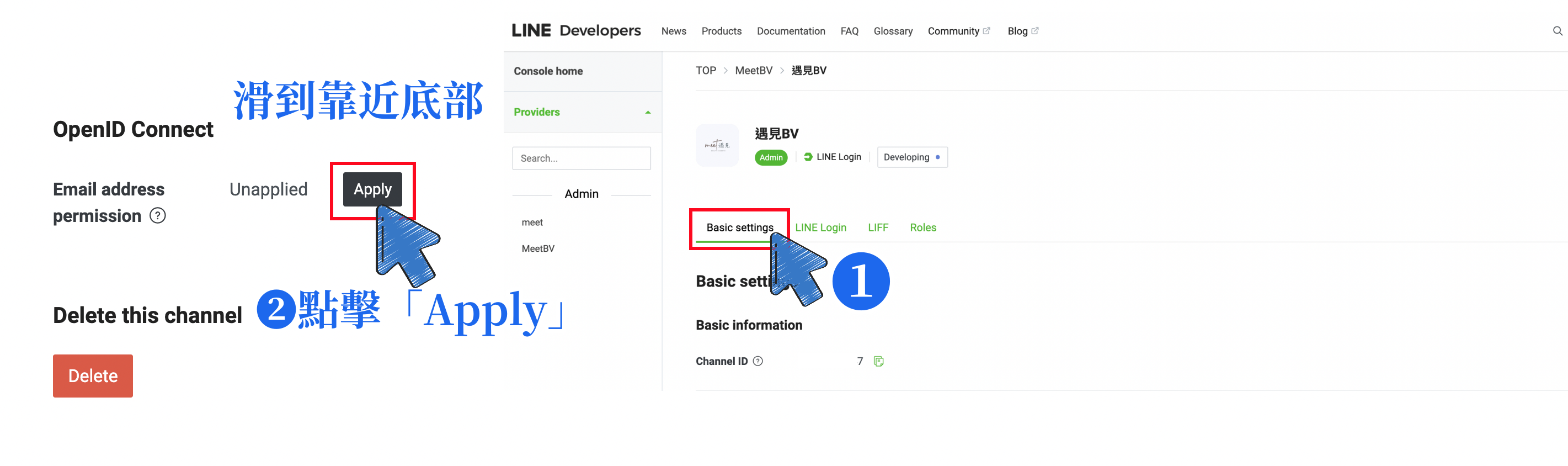The image size is (1568, 466).
Task: Switch to the LINE Login tab
Action: (x=820, y=228)
